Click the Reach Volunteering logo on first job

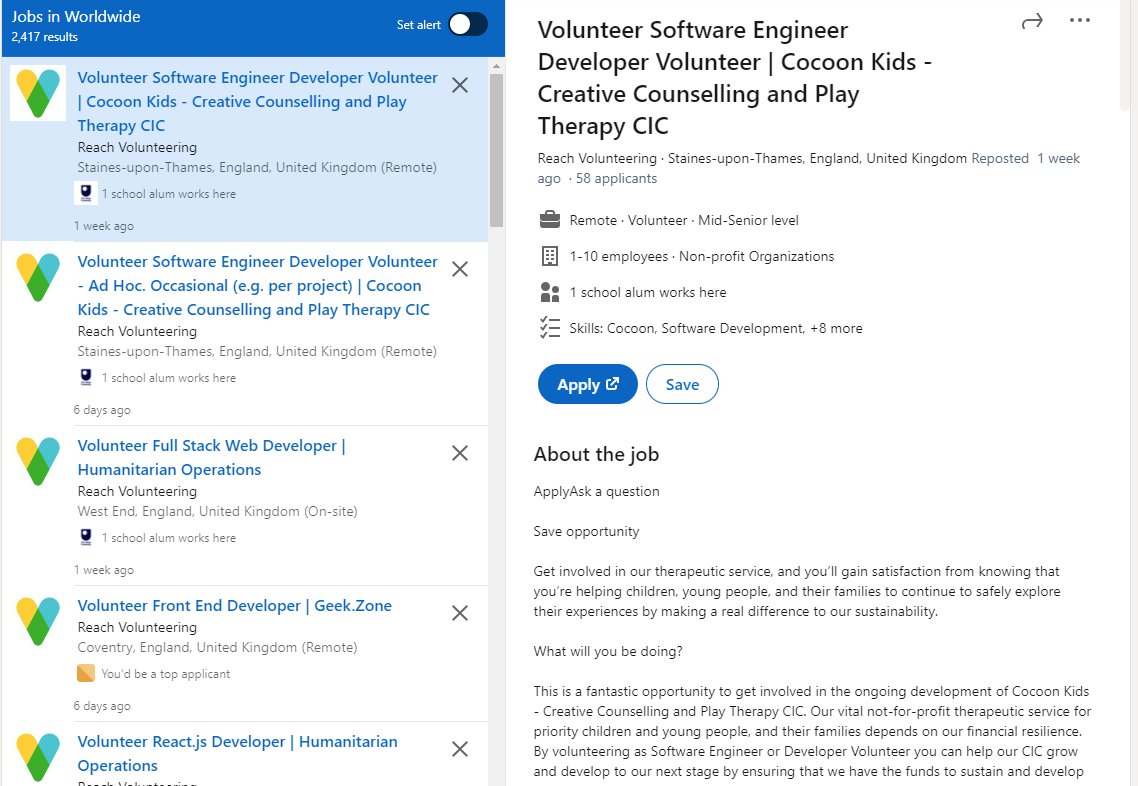[x=38, y=93]
